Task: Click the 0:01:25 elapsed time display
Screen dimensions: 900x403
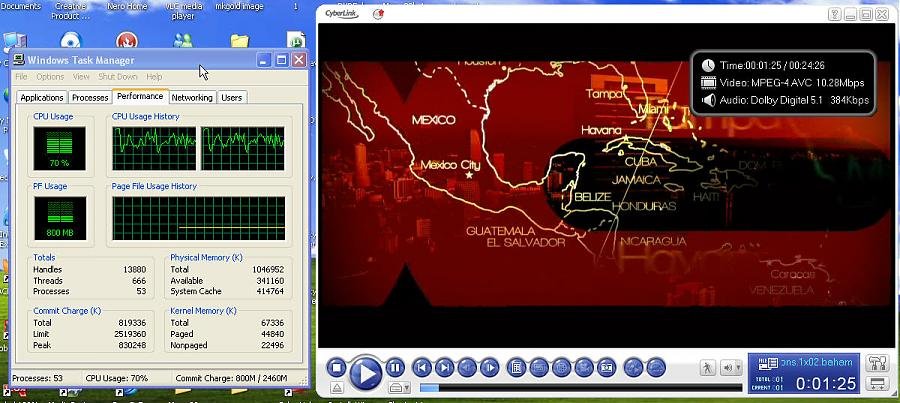Action: tap(825, 383)
